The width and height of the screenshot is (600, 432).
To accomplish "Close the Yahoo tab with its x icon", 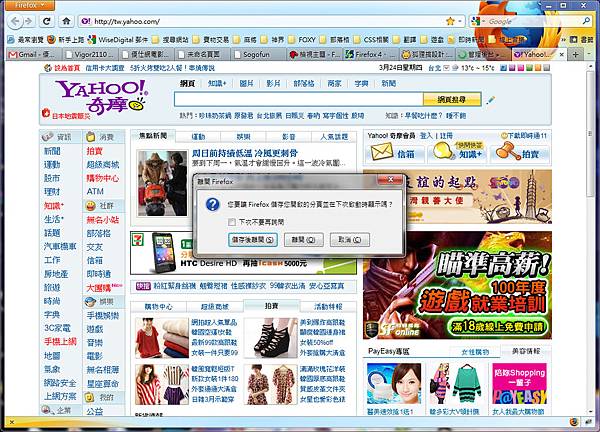I will pyautogui.click(x=561, y=55).
